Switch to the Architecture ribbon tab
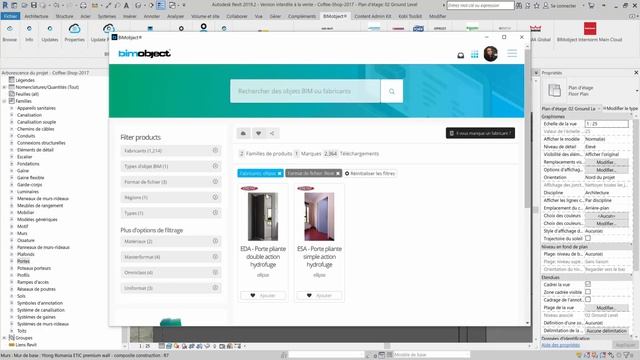640x360 pixels. click(36, 16)
